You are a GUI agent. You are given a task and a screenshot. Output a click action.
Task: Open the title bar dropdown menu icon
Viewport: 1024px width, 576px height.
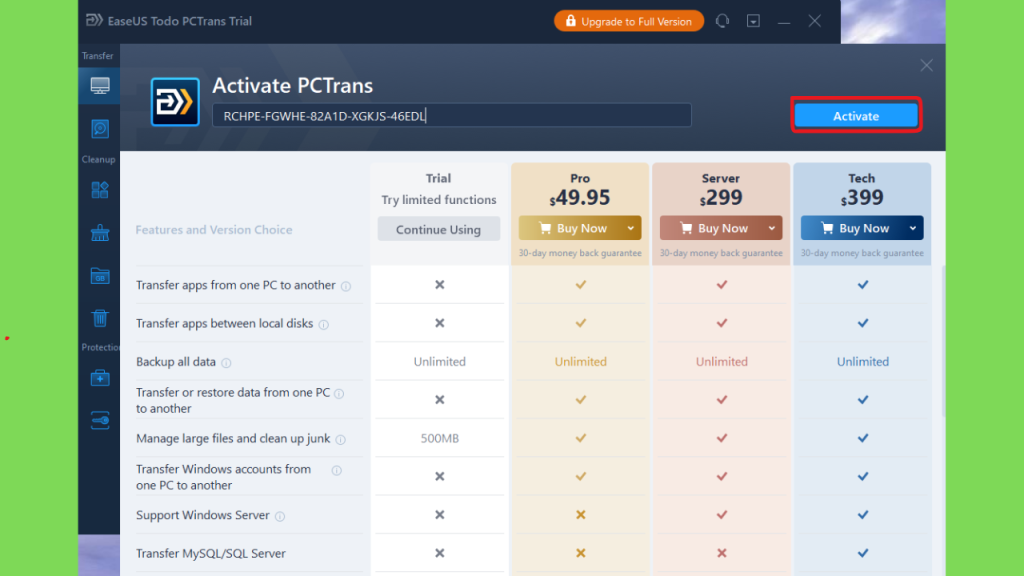coord(753,21)
